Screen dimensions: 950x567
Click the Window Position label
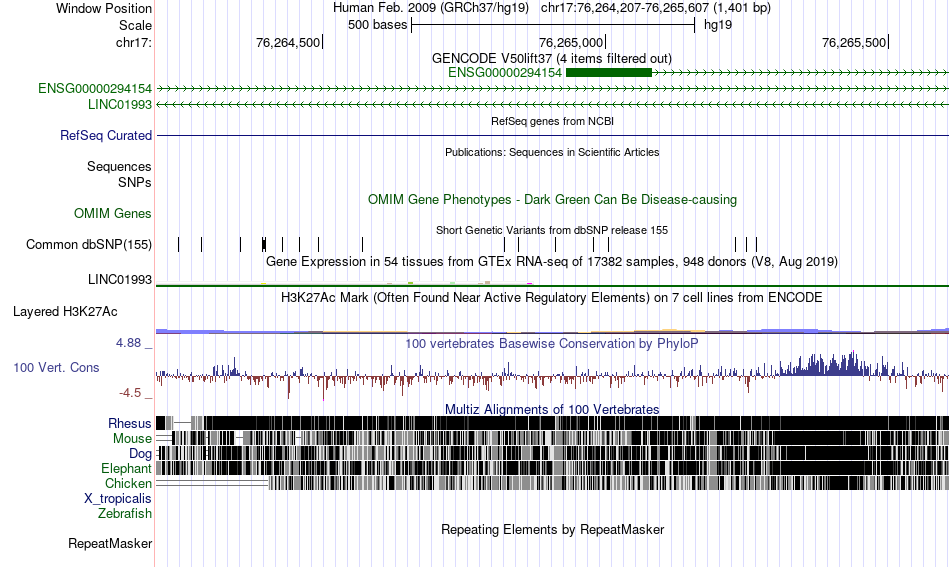pos(104,8)
